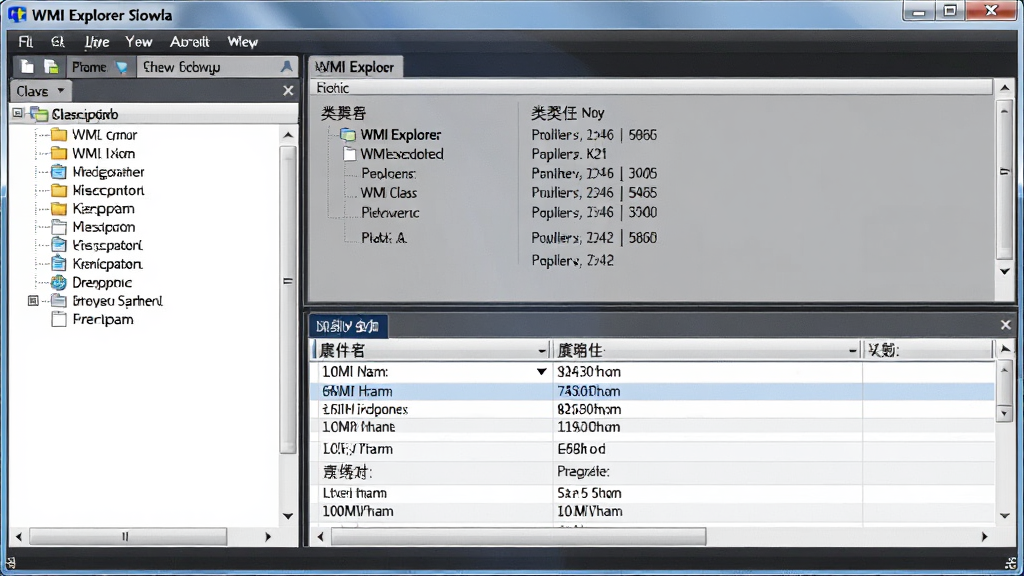Click the Drengpnic globe icon
The width and height of the screenshot is (1024, 576).
(x=59, y=282)
